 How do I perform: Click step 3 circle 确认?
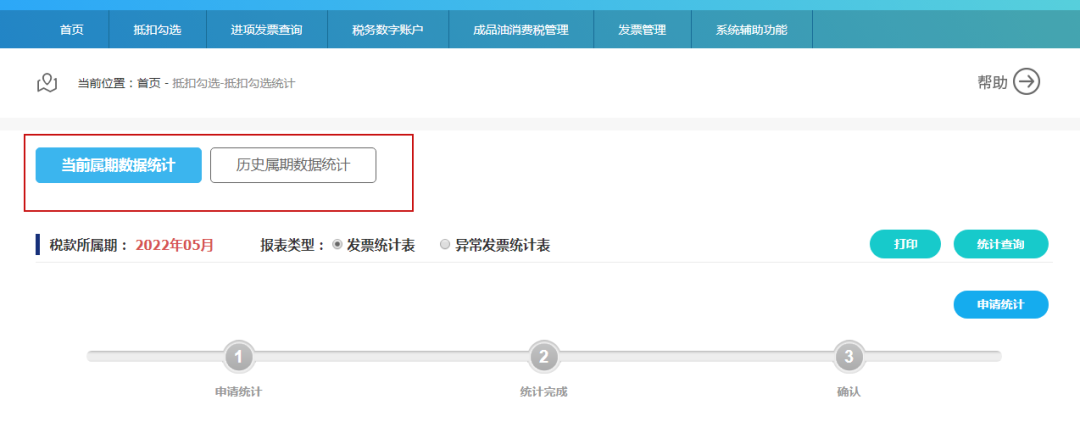(x=849, y=356)
